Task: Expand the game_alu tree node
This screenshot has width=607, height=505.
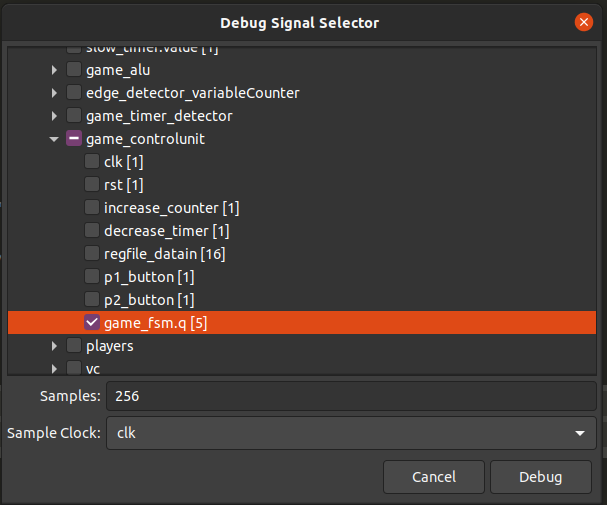Action: 54,70
